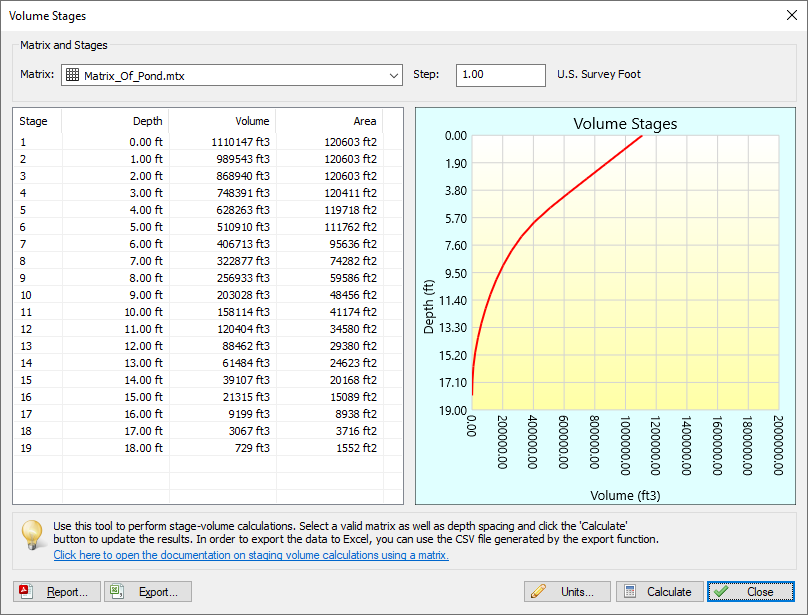Click the Report button
Viewport: 808px width, 615px height.
click(57, 591)
